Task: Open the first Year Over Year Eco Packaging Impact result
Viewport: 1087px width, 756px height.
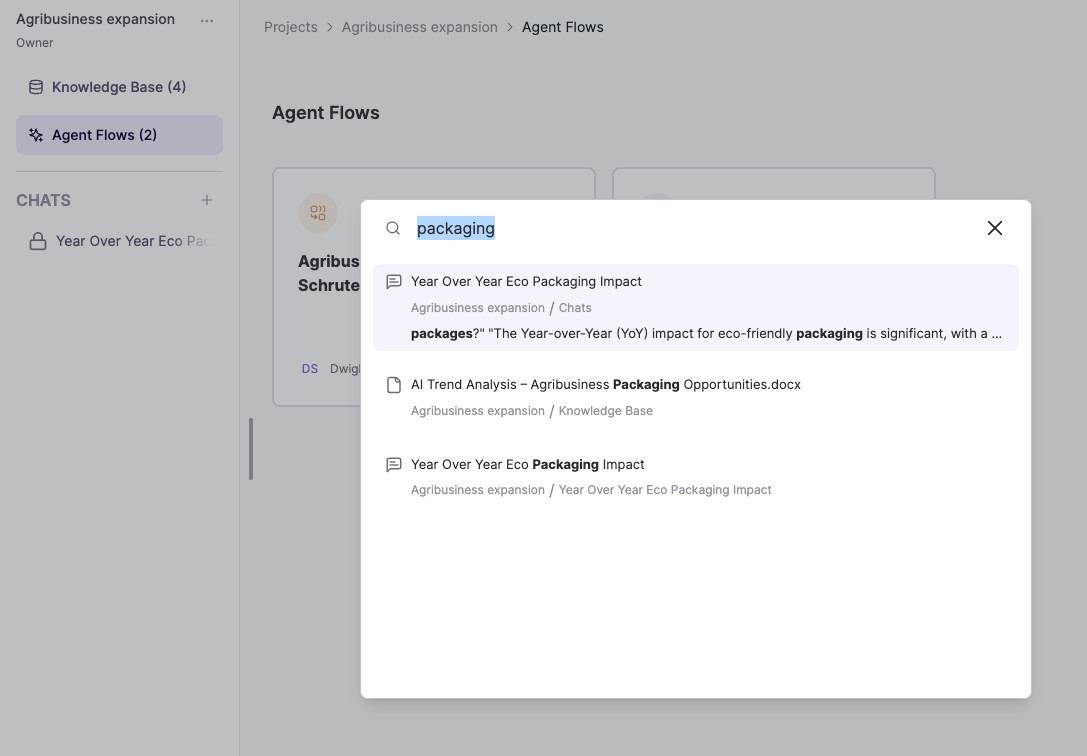Action: (x=696, y=307)
